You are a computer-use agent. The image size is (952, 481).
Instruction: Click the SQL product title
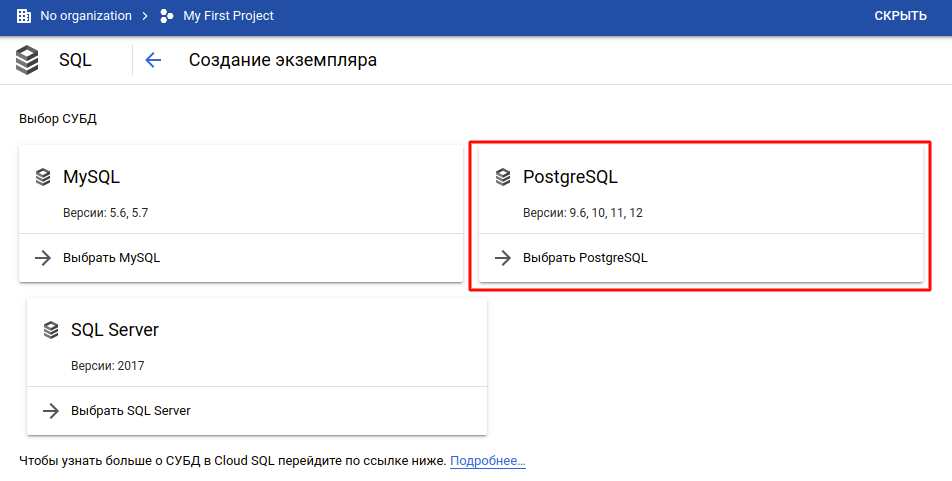75,60
